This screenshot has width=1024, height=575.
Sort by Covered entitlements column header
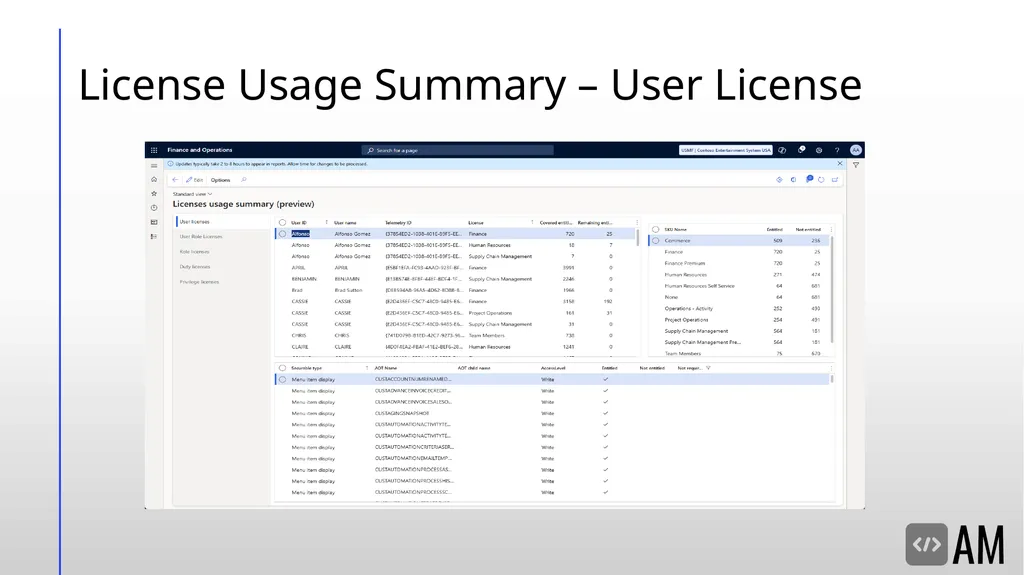pos(556,223)
